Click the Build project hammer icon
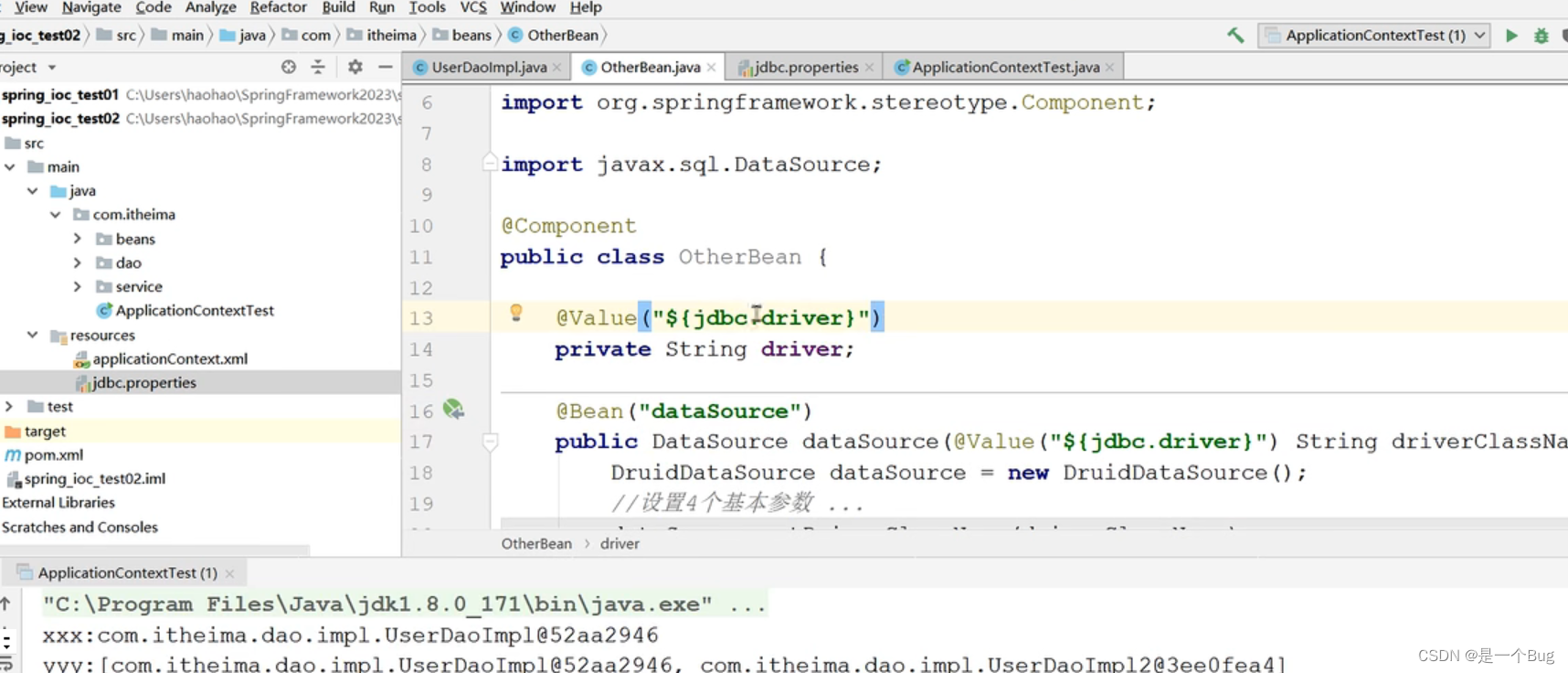Image resolution: width=1568 pixels, height=673 pixels. point(1235,36)
